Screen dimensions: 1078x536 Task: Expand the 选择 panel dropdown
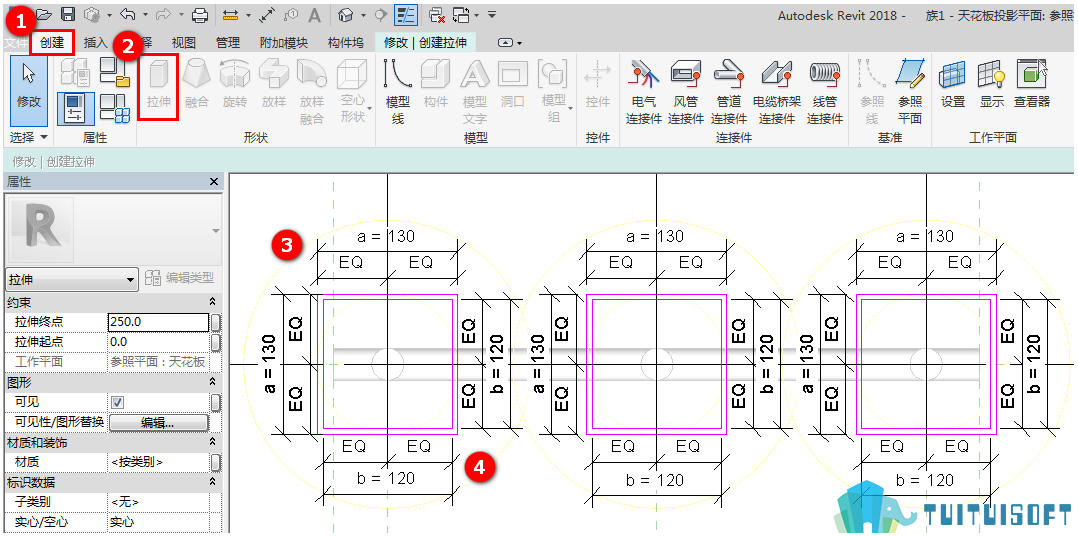[29, 137]
